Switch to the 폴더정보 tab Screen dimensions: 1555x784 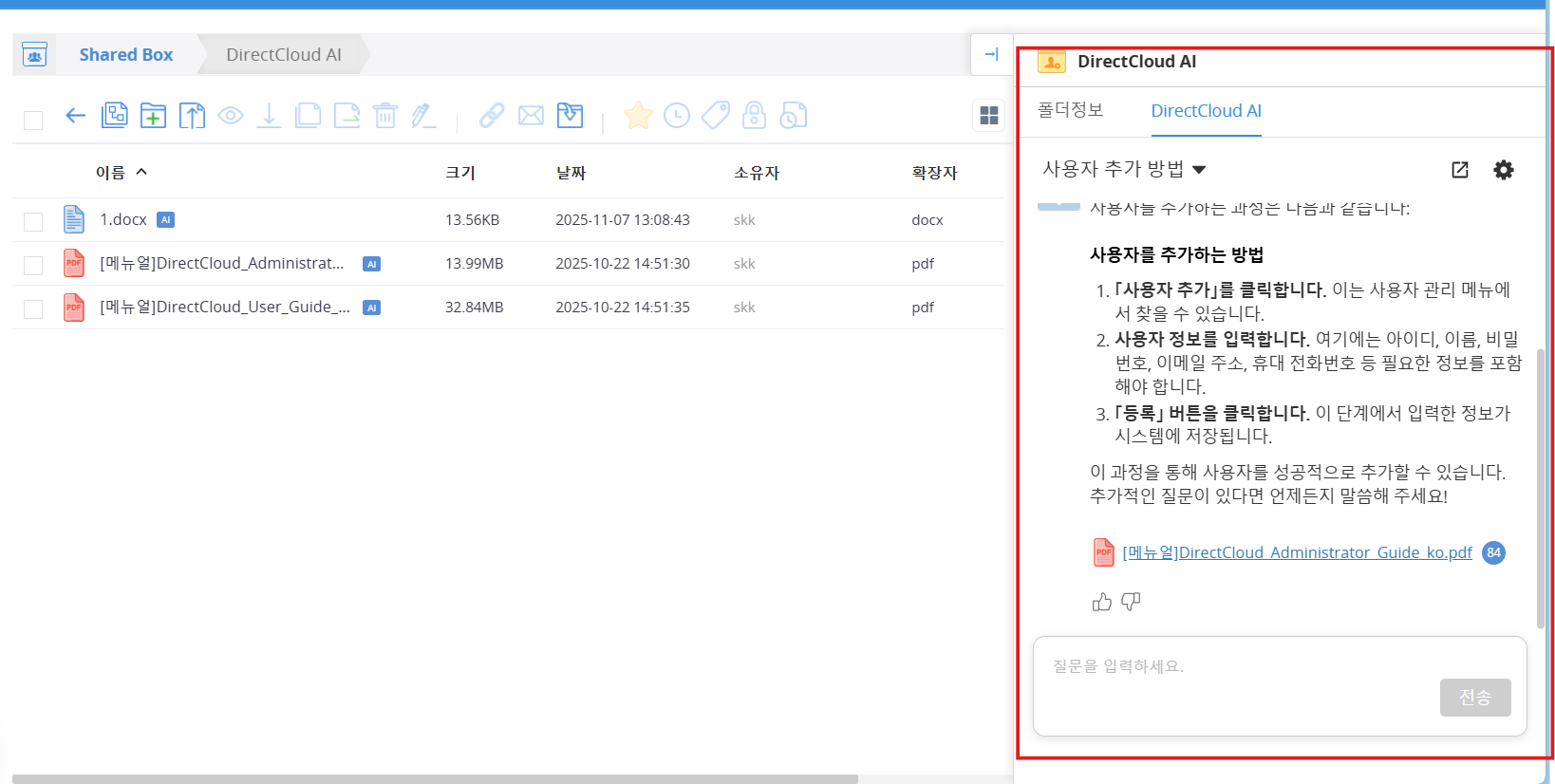click(x=1071, y=110)
